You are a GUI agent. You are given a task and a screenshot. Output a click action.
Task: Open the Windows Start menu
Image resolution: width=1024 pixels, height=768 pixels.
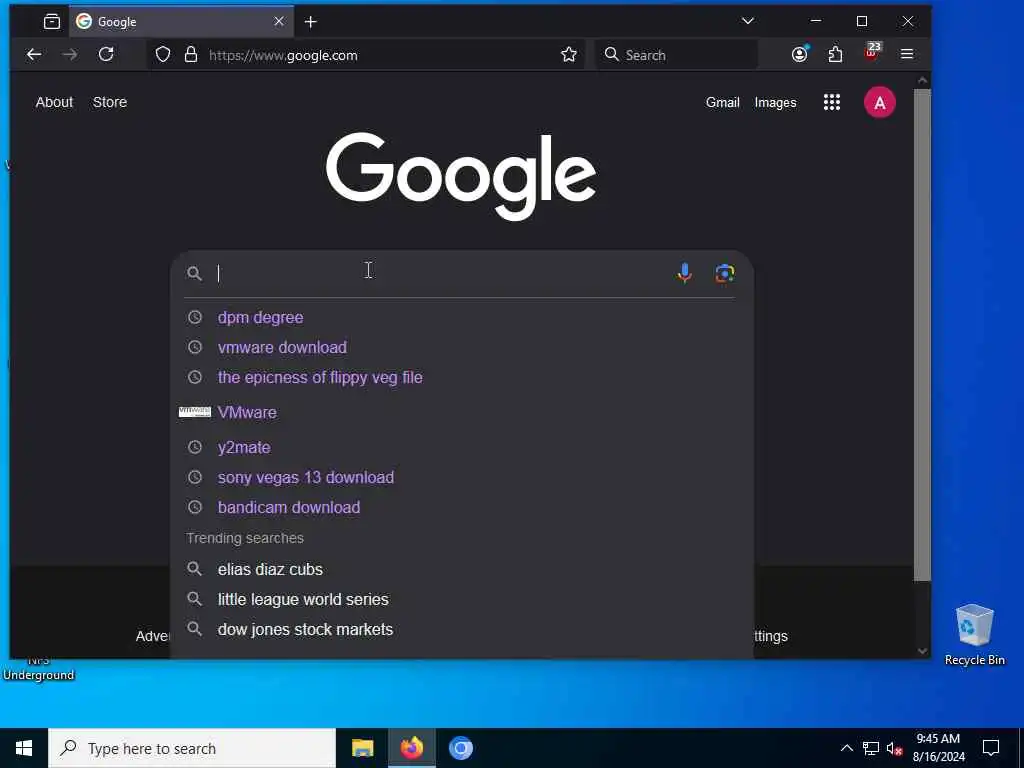coord(24,748)
